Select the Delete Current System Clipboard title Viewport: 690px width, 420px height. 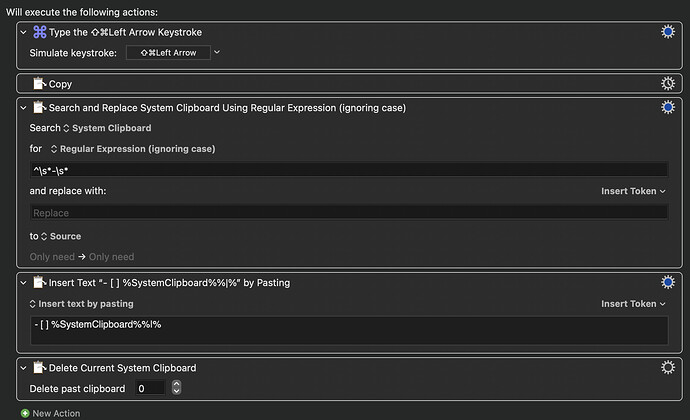click(x=122, y=368)
